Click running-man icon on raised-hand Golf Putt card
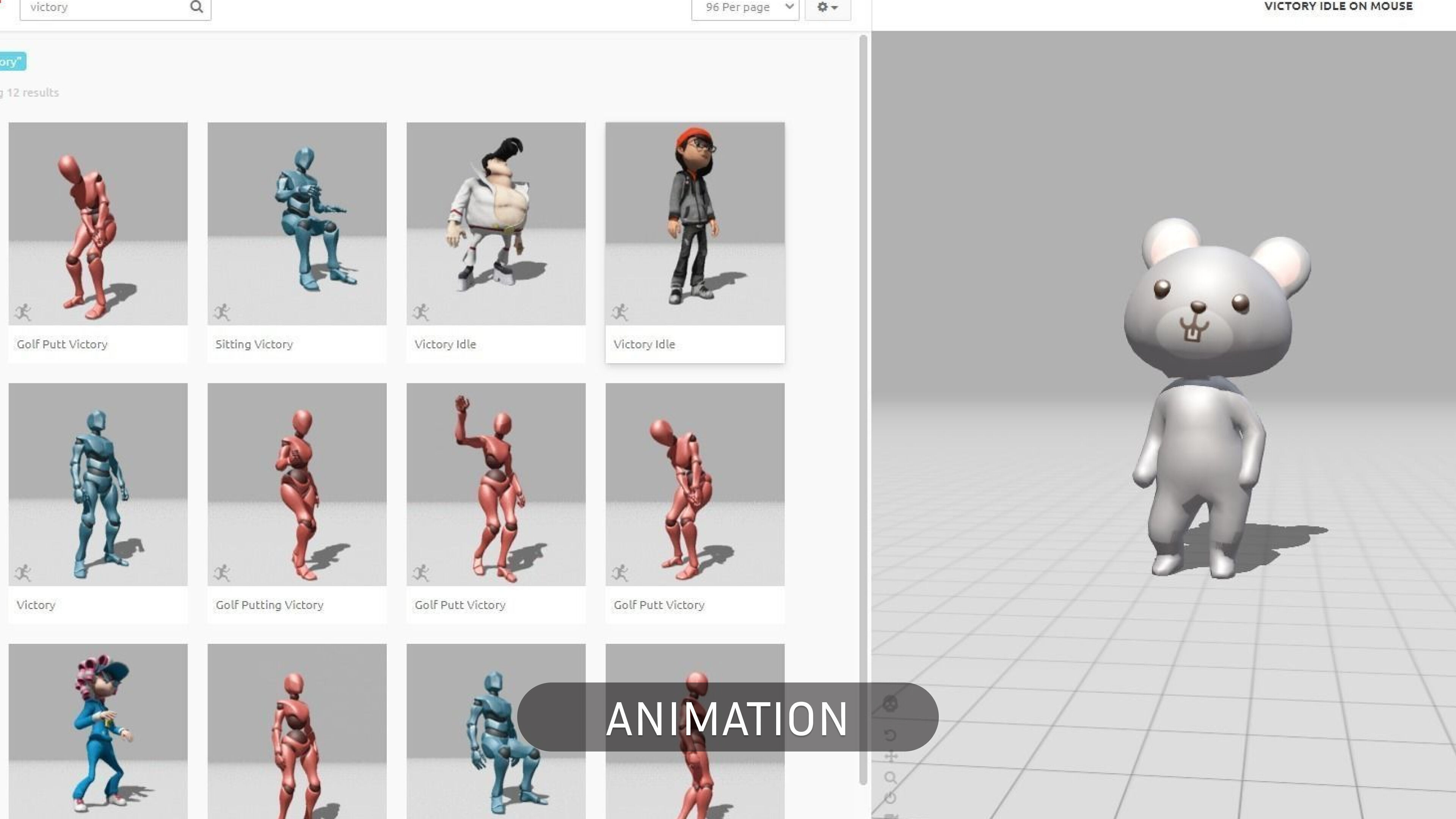Image resolution: width=1456 pixels, height=819 pixels. 421,573
